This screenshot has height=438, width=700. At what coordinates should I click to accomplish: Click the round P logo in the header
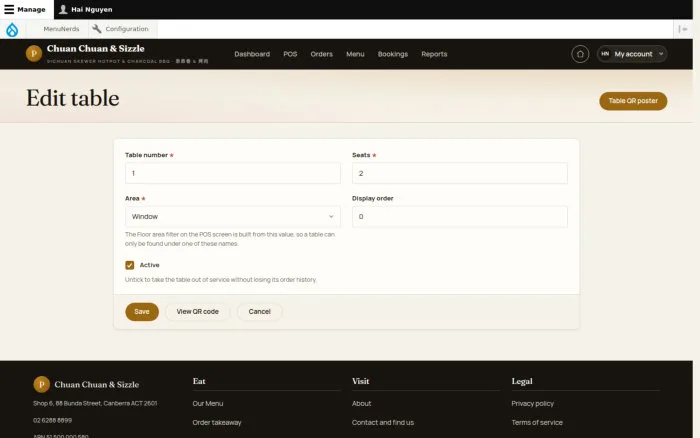[x=34, y=54]
